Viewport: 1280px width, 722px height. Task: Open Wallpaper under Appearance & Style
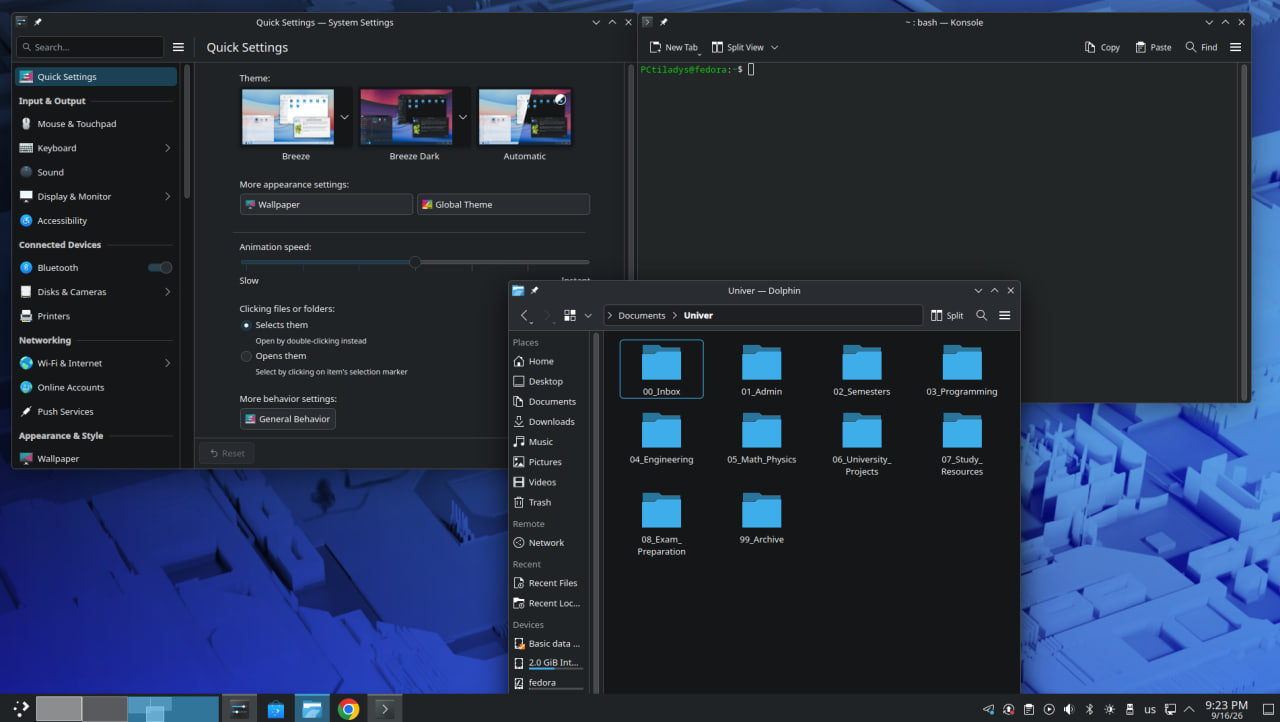97,458
